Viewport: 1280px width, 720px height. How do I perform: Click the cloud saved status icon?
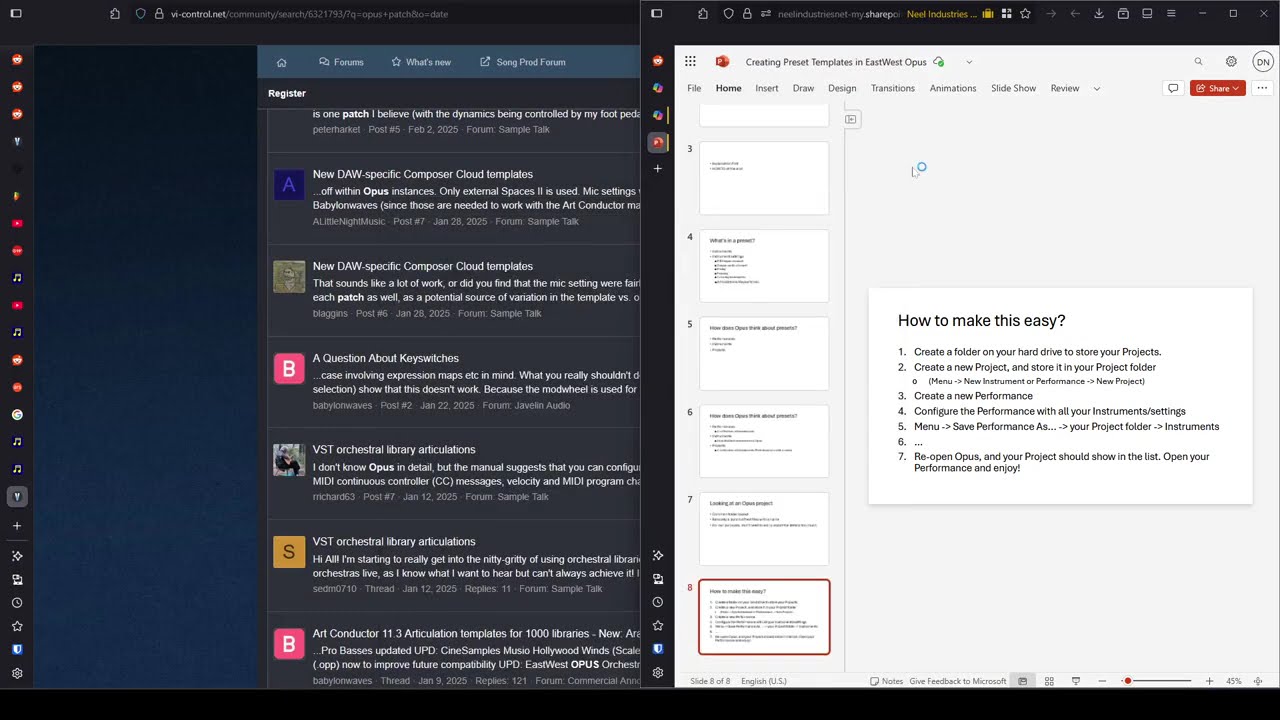coord(938,62)
